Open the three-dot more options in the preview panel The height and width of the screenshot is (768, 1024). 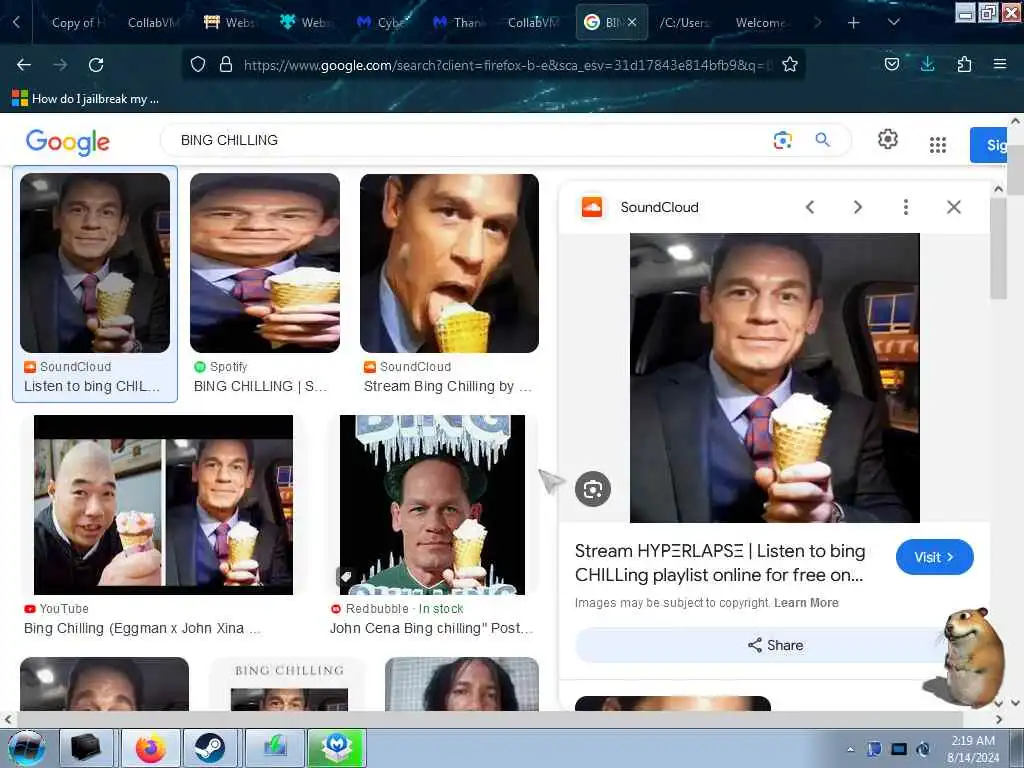906,207
